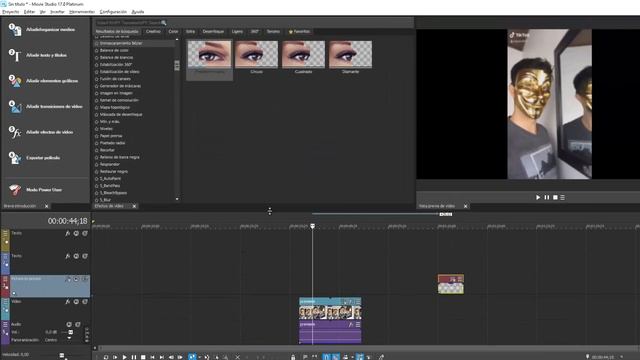Click track FX icon on first Texto track
640x360 pixels.
(x=68, y=233)
